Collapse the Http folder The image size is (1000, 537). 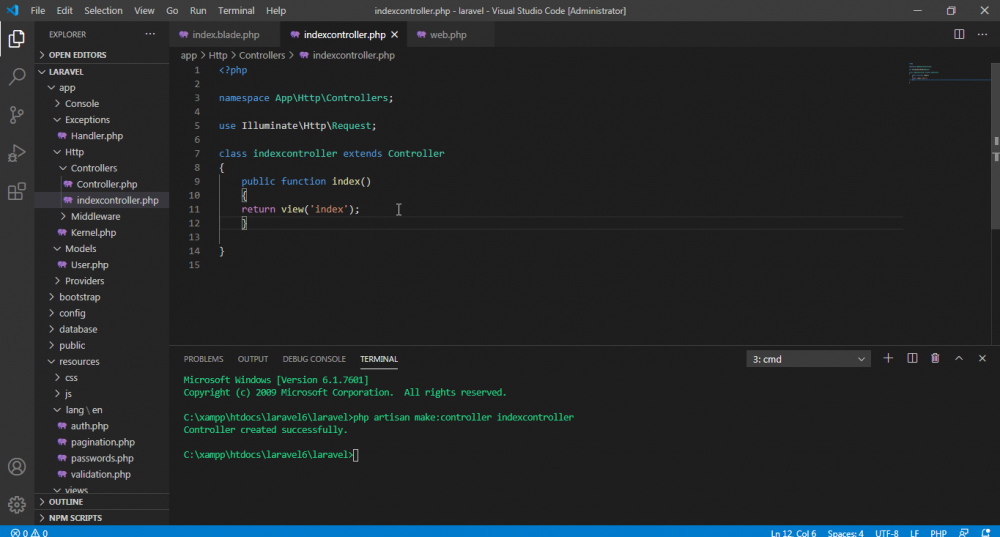102,152
